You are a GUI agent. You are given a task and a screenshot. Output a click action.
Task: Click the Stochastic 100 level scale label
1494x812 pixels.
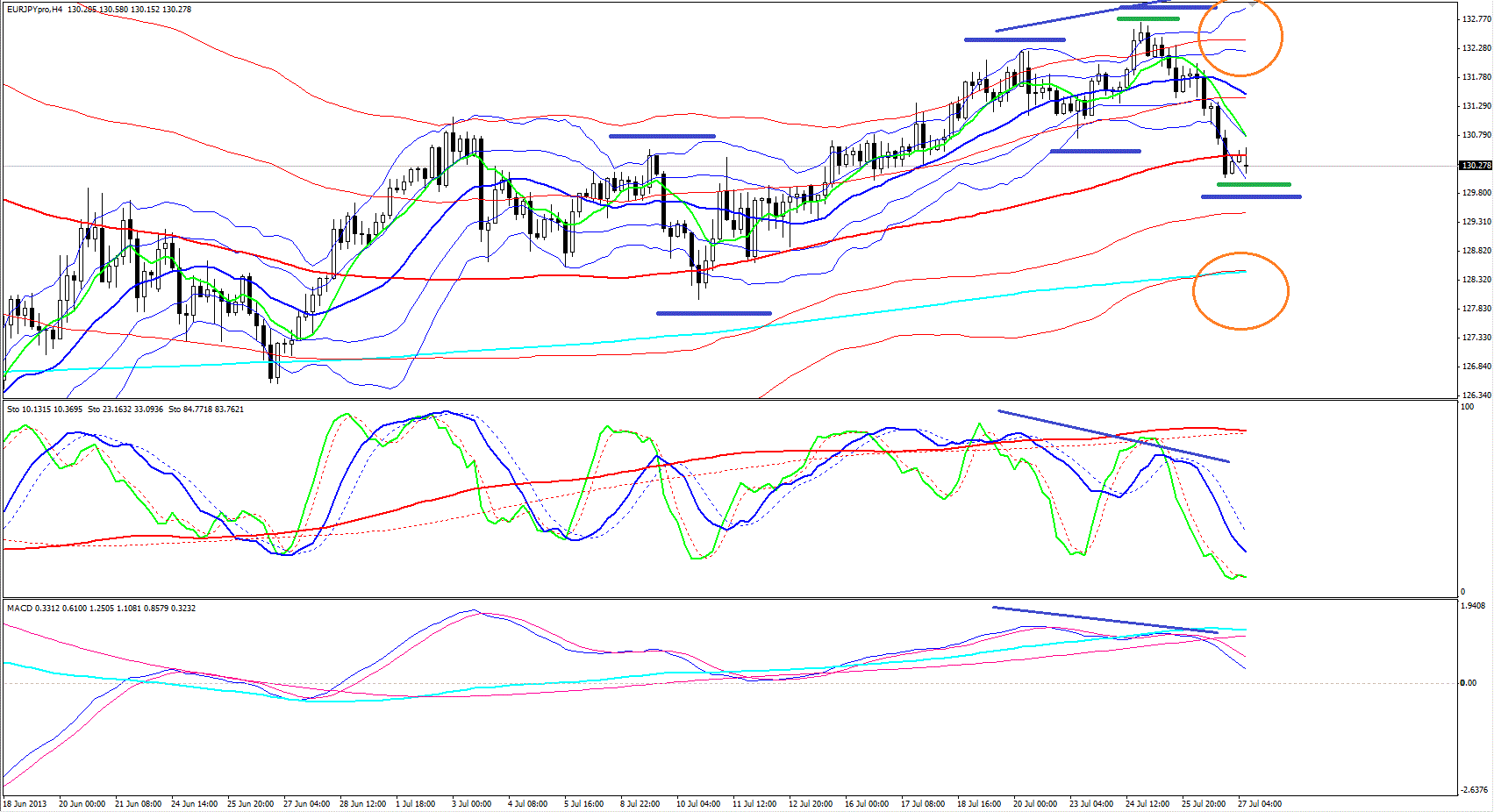tap(1467, 407)
